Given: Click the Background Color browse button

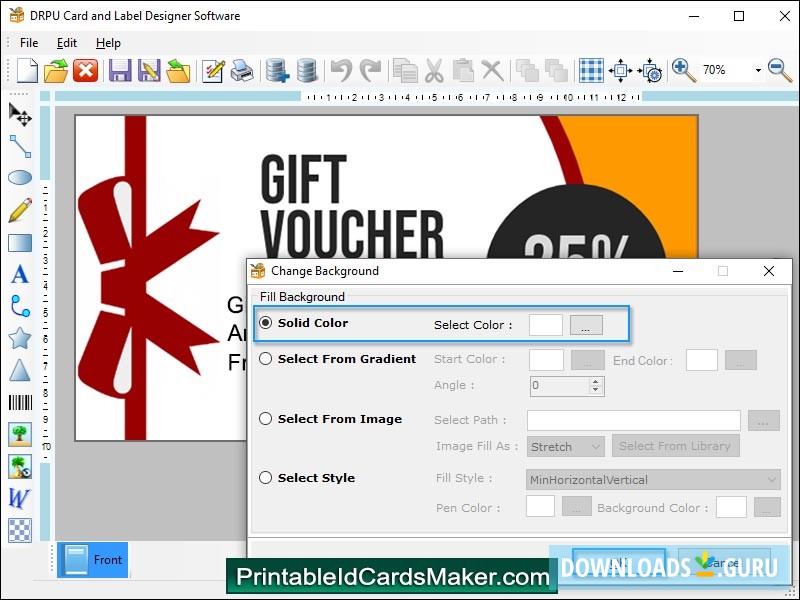Looking at the screenshot, I should pos(767,507).
